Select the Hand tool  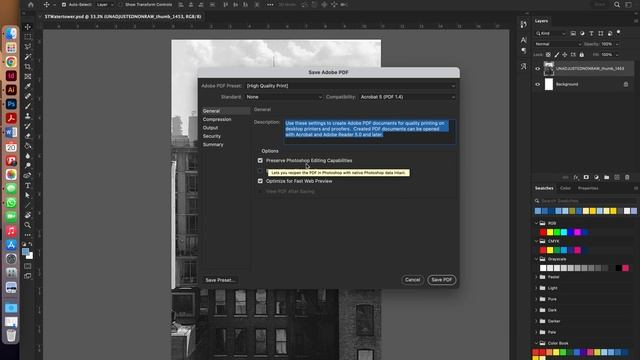pyautogui.click(x=28, y=215)
